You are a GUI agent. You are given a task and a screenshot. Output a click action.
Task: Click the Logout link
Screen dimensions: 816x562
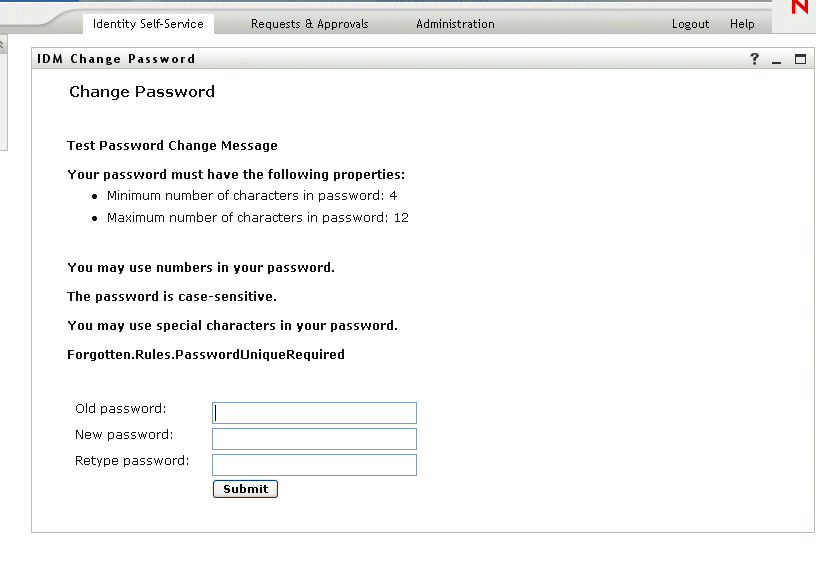click(x=690, y=24)
